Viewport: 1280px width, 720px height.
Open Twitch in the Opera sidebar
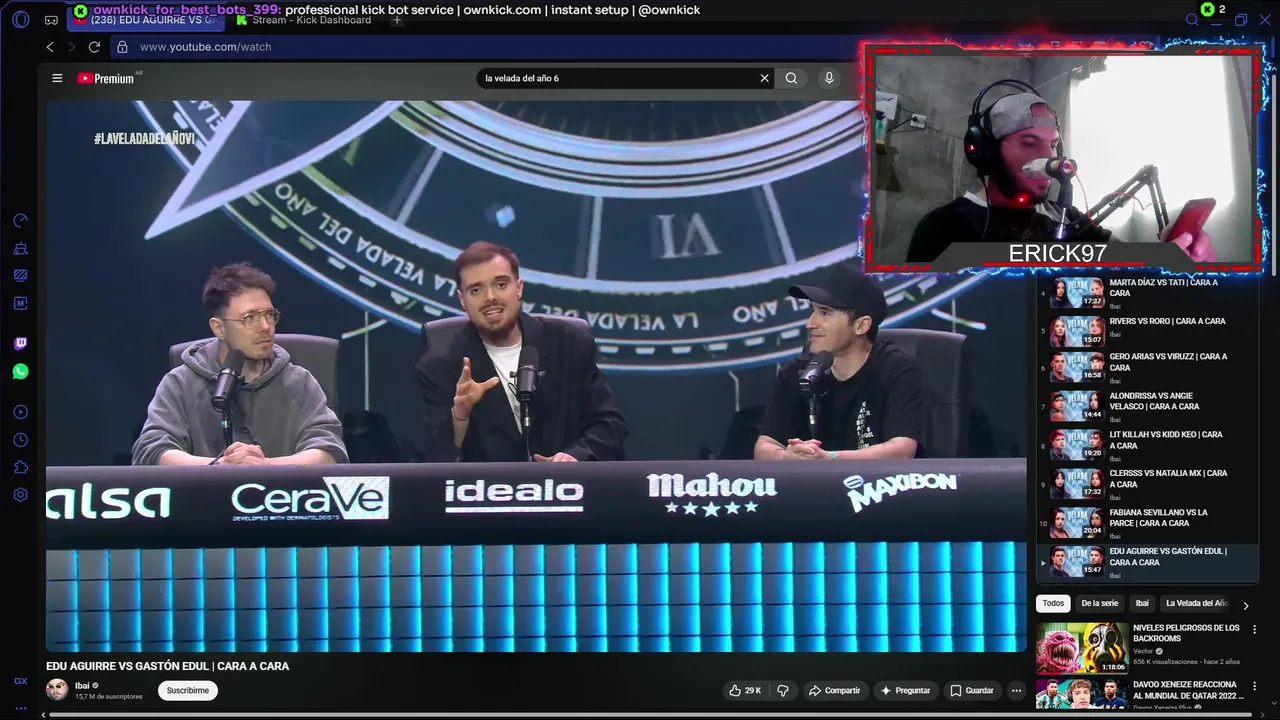[21, 344]
